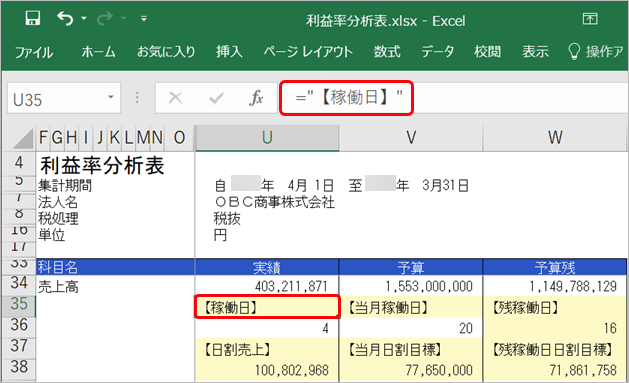Click the cell with 71,861,758

point(555,370)
